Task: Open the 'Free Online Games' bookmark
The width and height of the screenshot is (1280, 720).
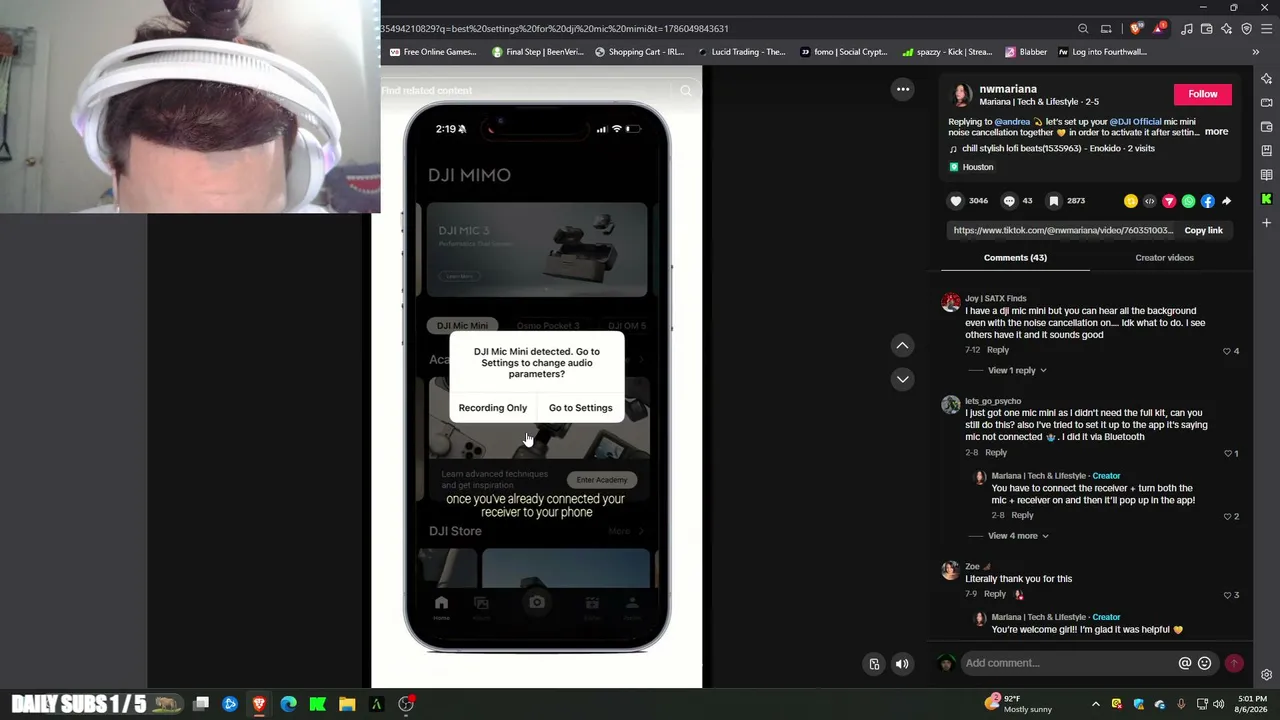Action: 433,52
